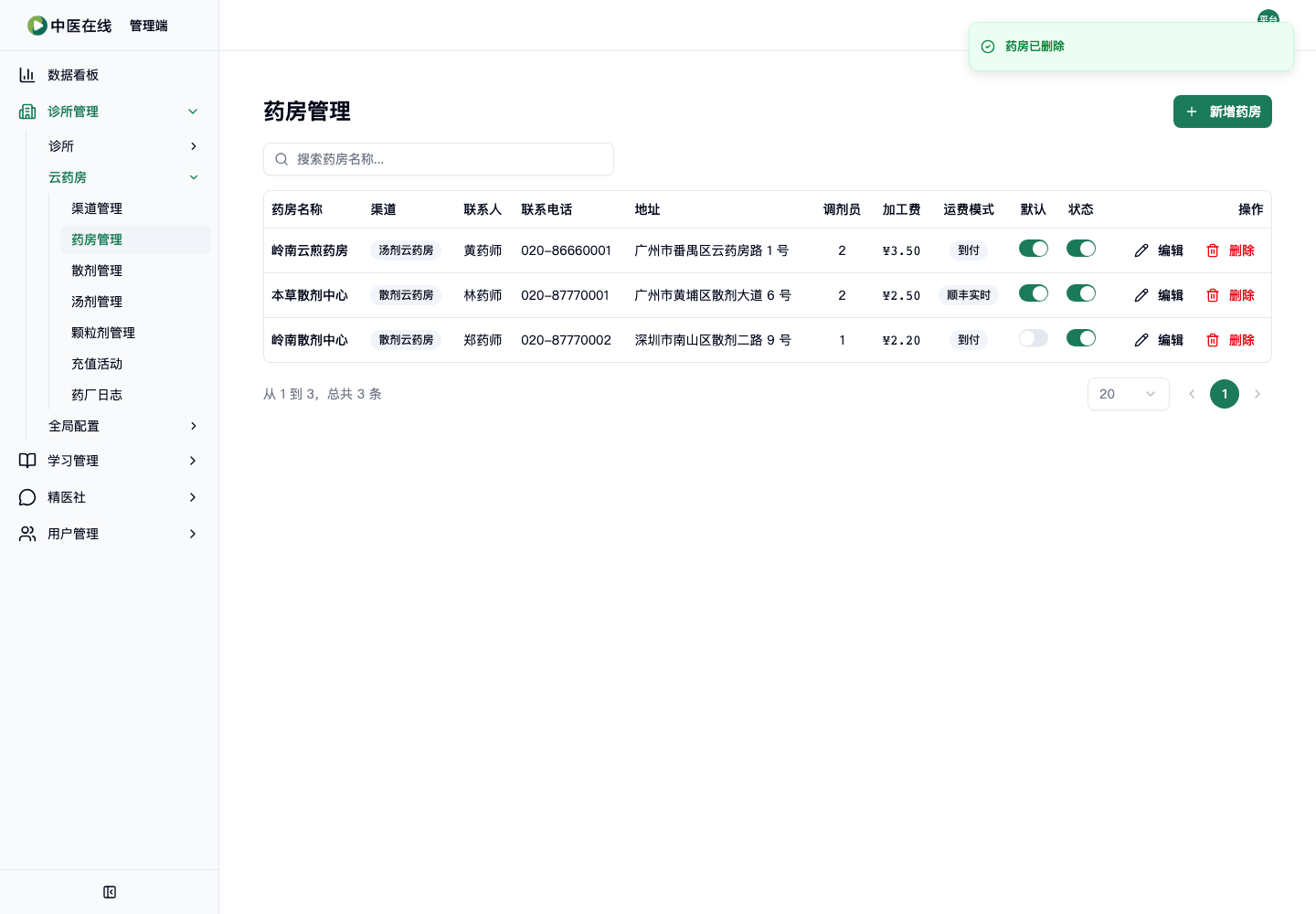
Task: Open 渠道管理 menu item
Action: pos(137,208)
